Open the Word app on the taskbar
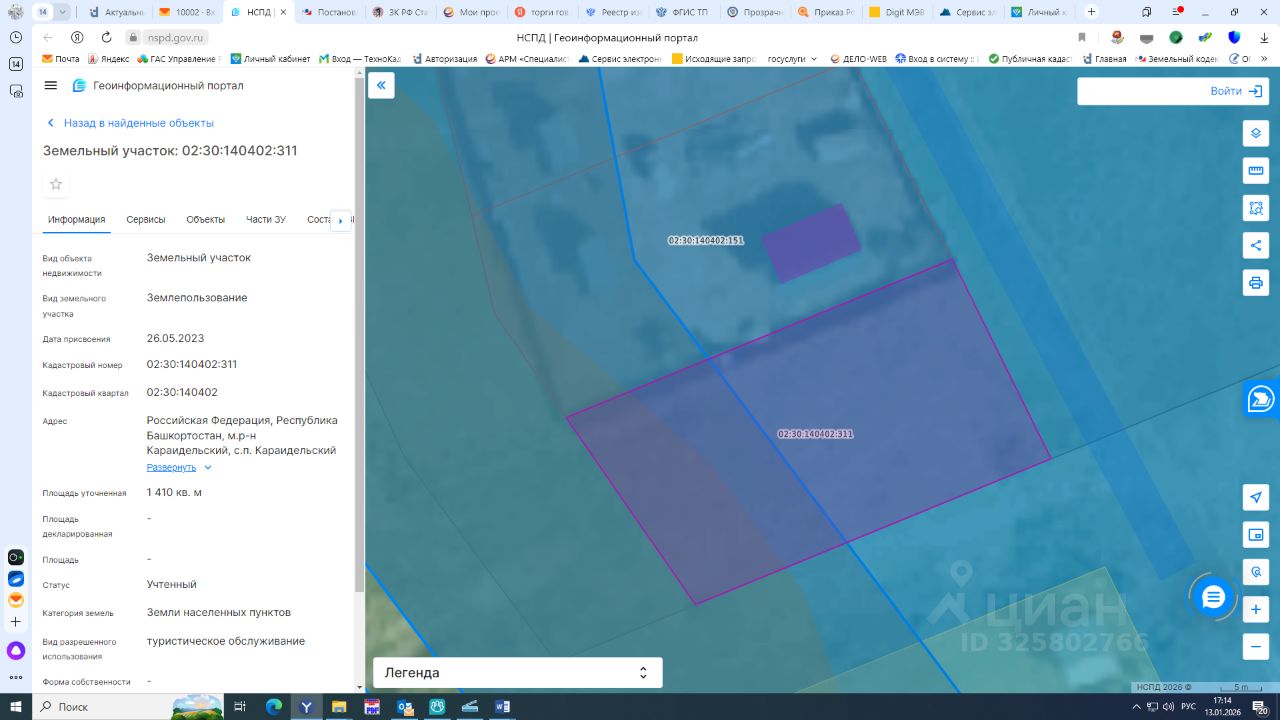This screenshot has width=1280, height=720. point(502,707)
